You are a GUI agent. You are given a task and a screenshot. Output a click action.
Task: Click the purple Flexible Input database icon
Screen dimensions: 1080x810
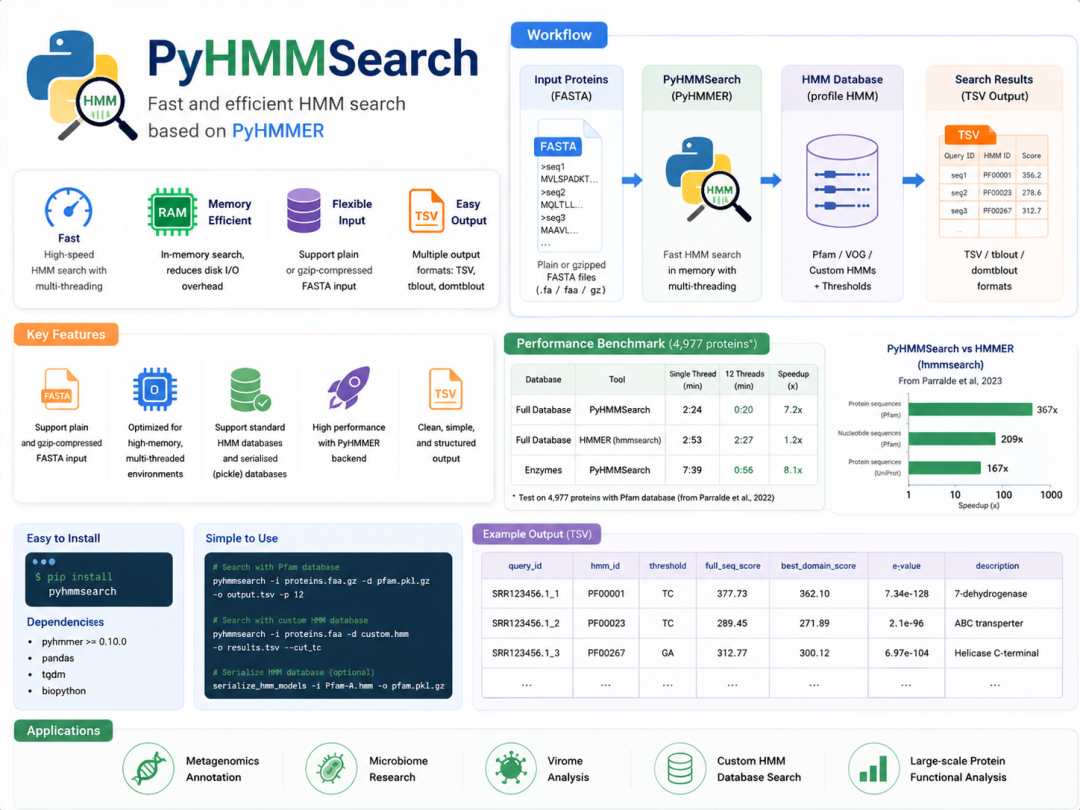pyautogui.click(x=304, y=210)
